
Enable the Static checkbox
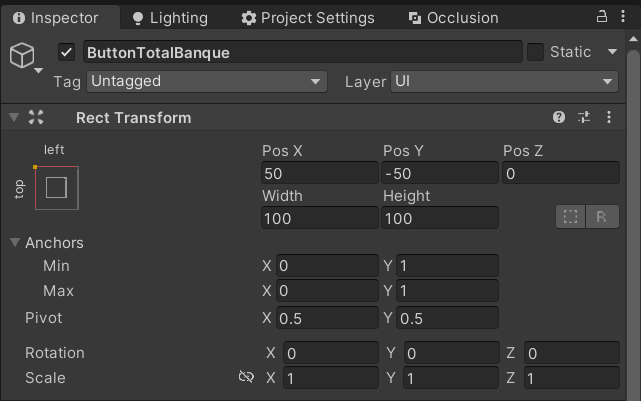click(535, 52)
